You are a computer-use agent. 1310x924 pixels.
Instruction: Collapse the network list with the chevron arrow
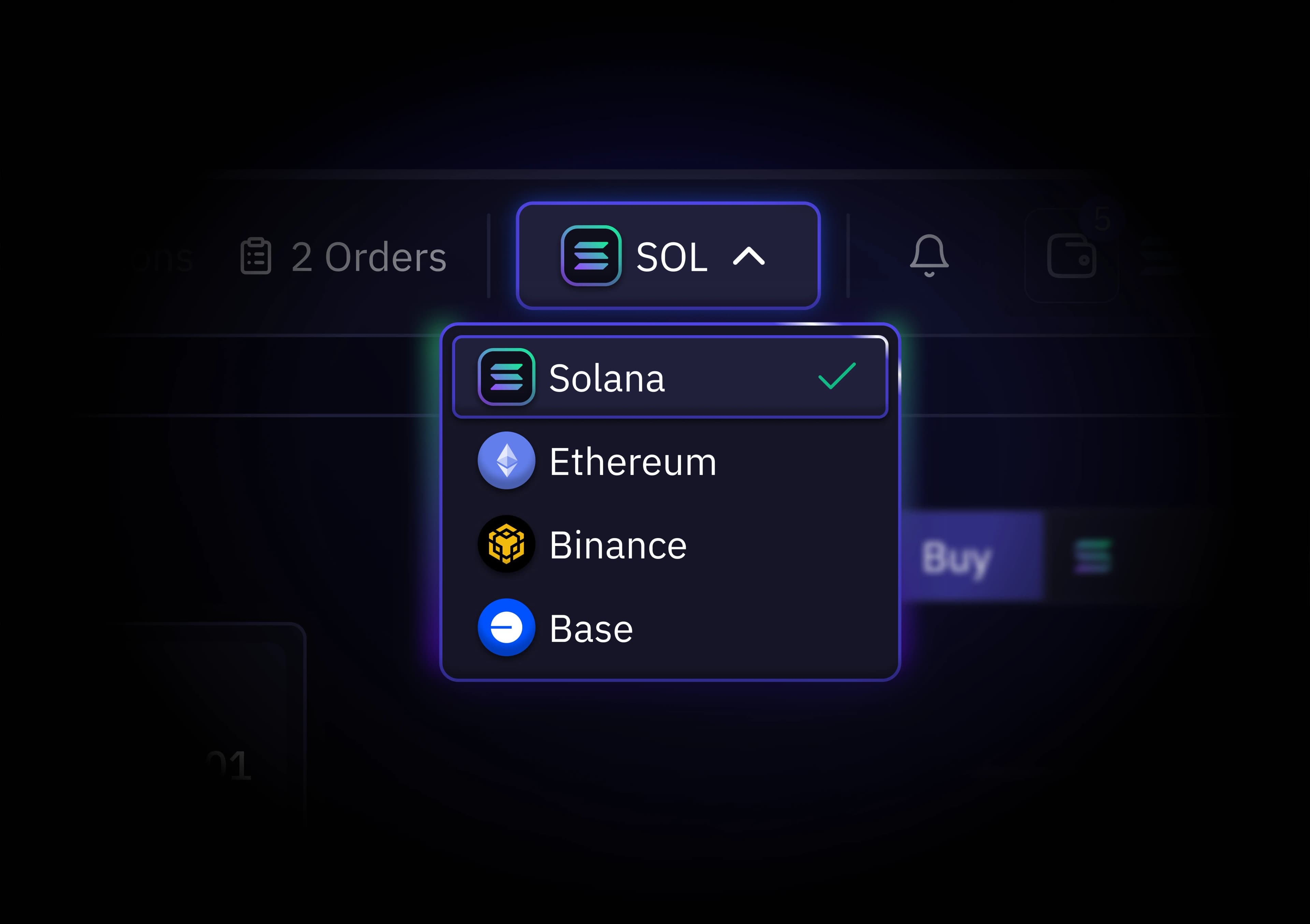point(748,256)
